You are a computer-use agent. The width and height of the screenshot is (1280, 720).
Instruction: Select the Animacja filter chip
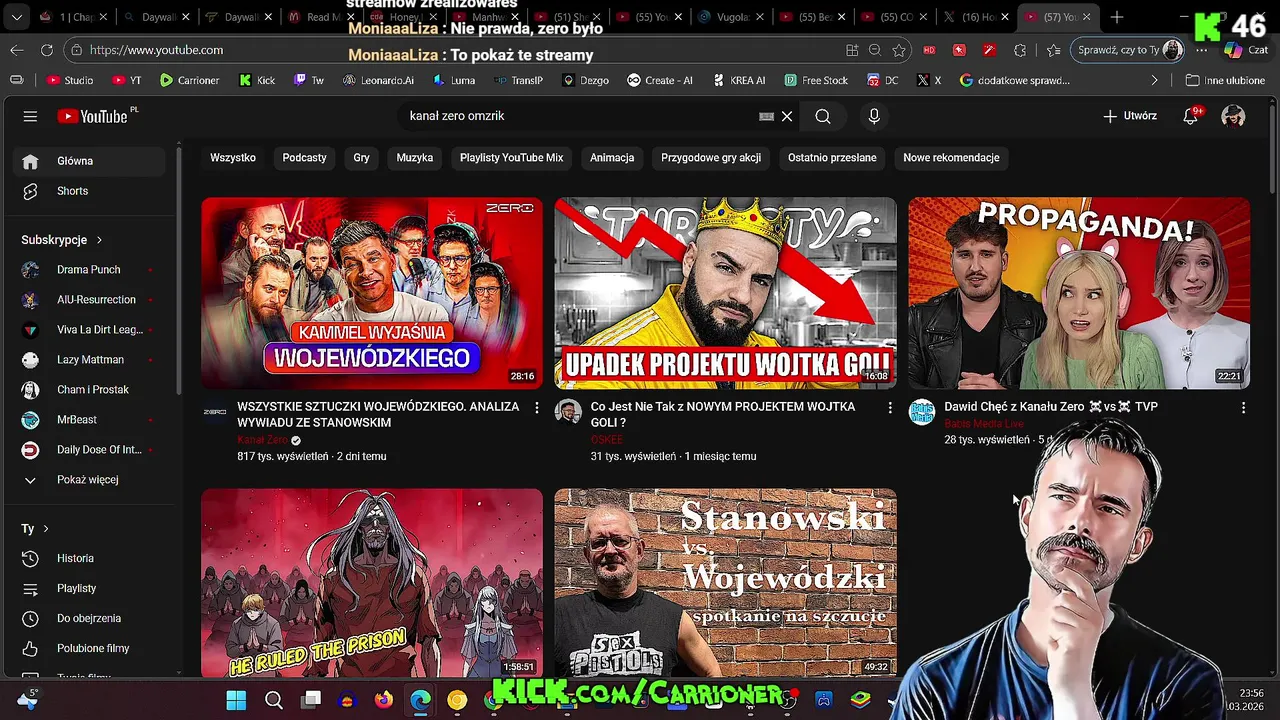612,158
